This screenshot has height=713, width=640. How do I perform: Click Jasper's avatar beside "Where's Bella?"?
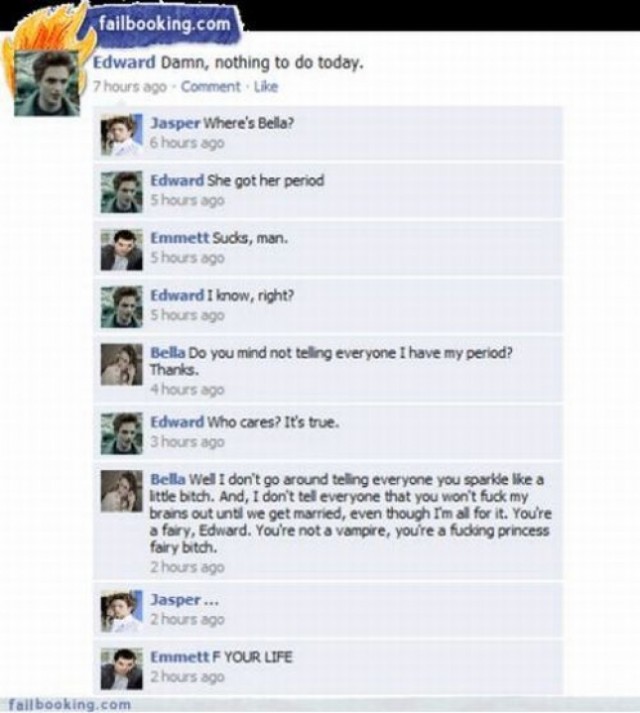coord(121,135)
